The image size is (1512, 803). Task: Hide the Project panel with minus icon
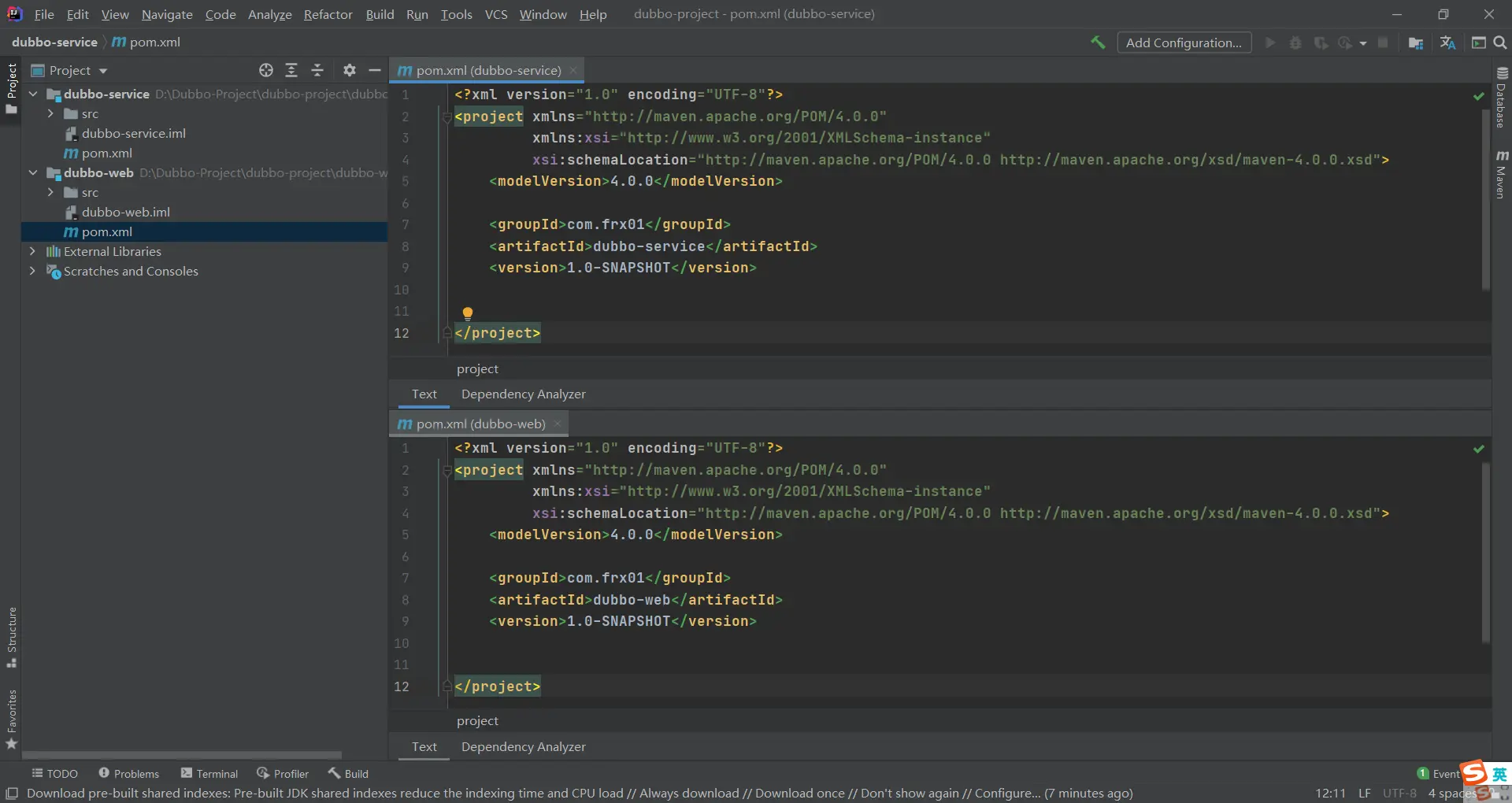(375, 70)
